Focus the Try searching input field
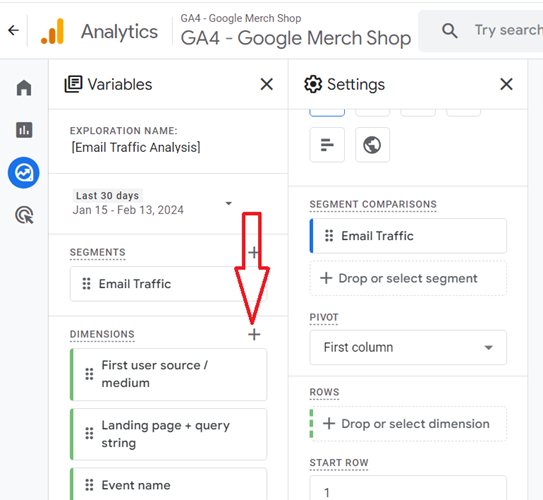The height and width of the screenshot is (500, 543). point(508,30)
